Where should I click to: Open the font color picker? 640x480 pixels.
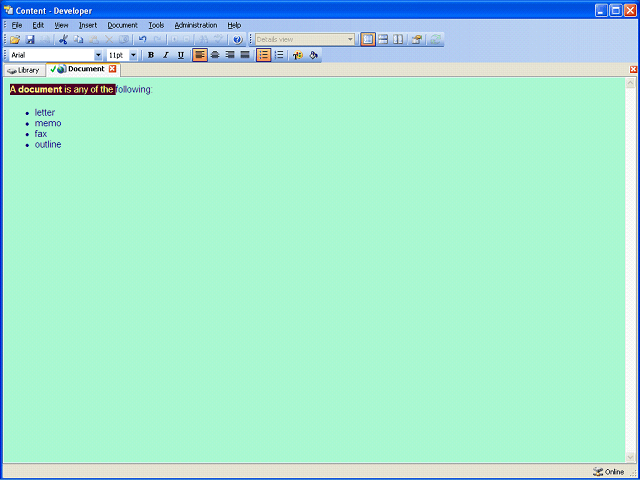(298, 55)
